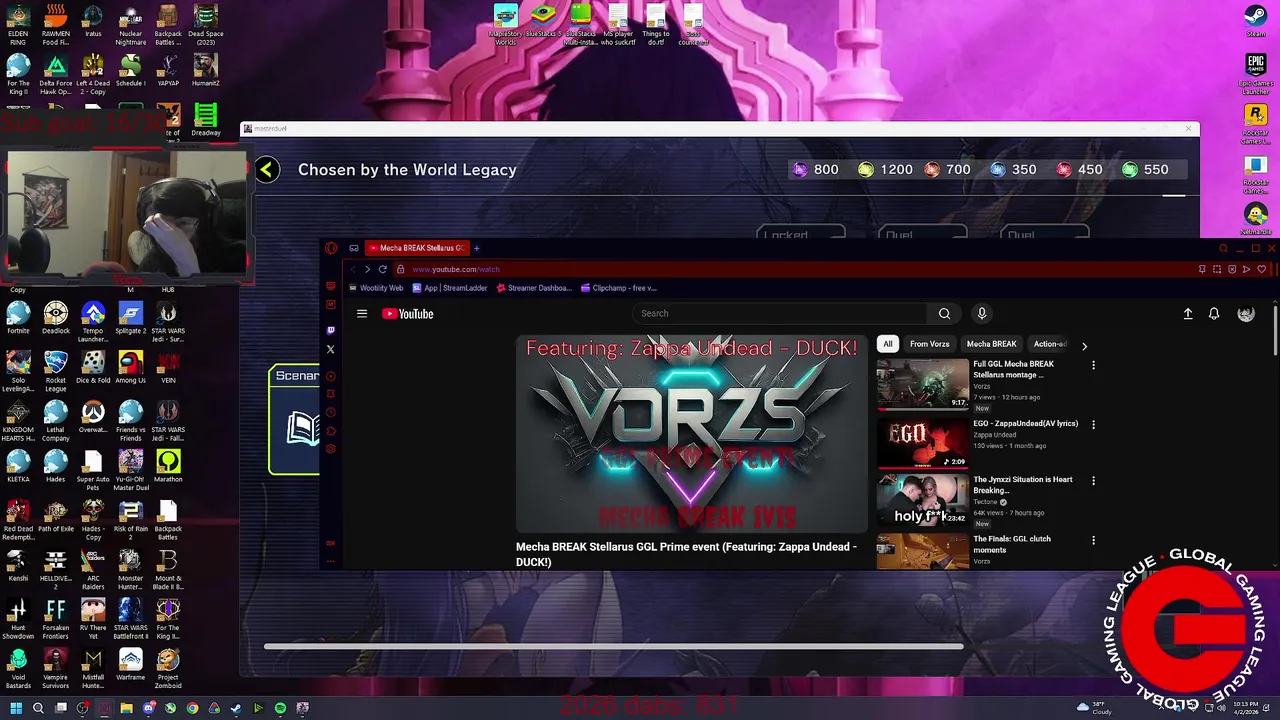Viewport: 1280px width, 720px height.
Task: Open EGO ZappaUndead video thumbnail
Action: [x=923, y=443]
